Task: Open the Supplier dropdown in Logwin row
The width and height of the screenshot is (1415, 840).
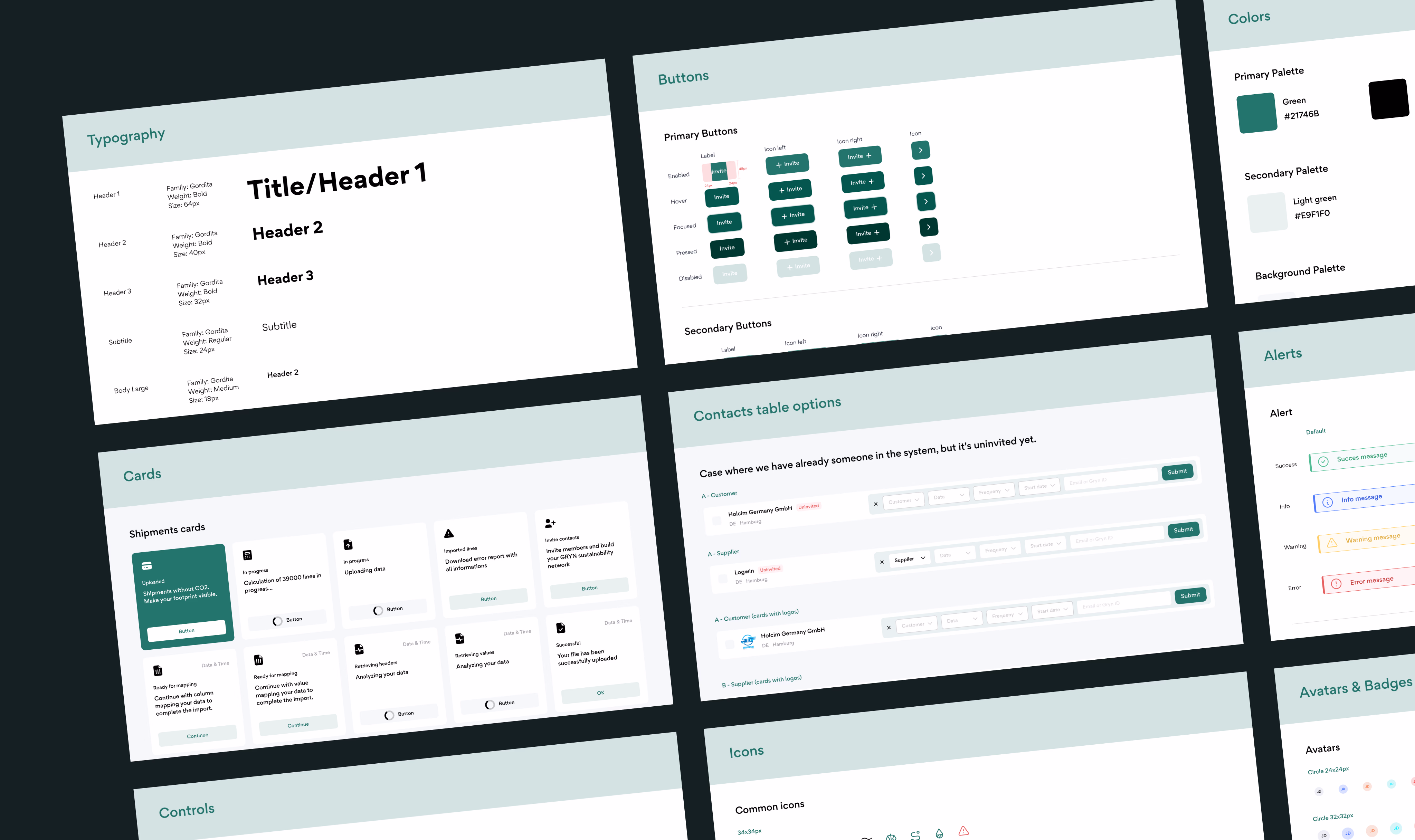Action: [909, 559]
